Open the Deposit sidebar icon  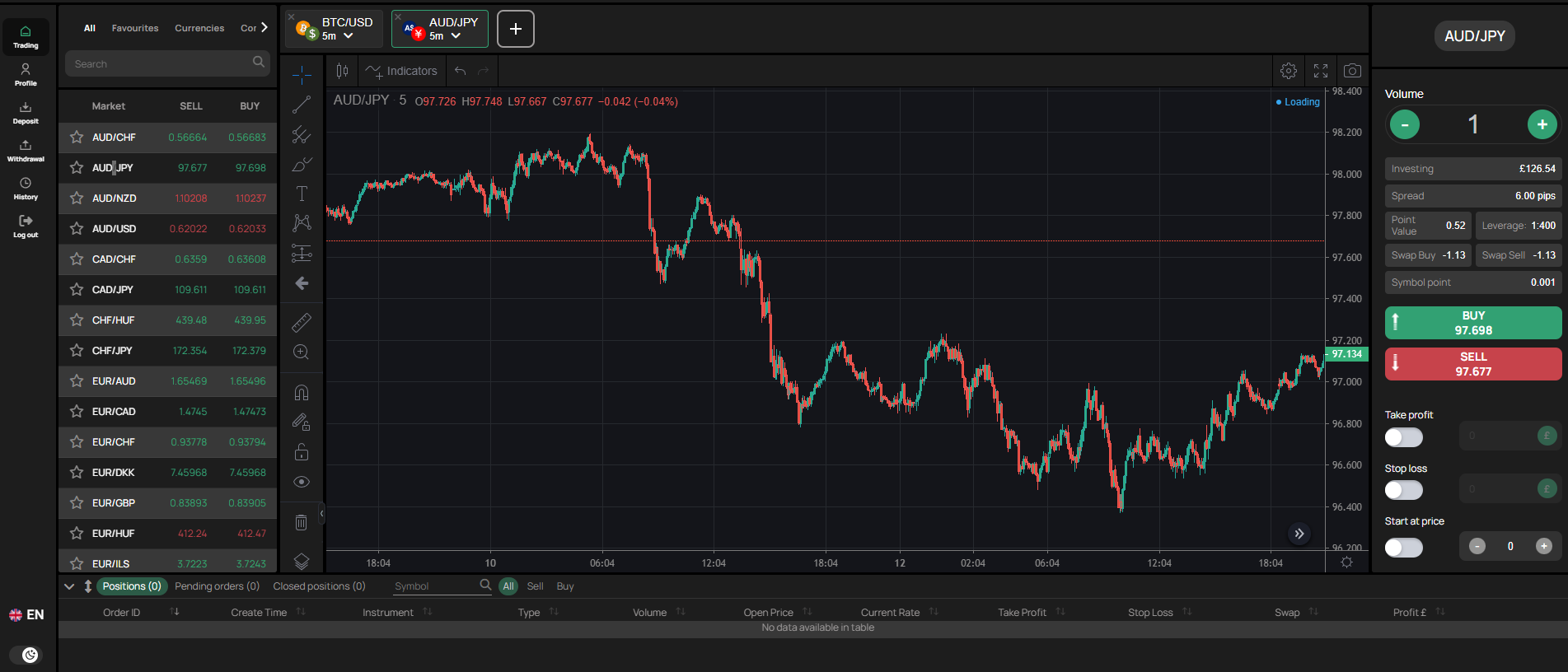[x=26, y=113]
